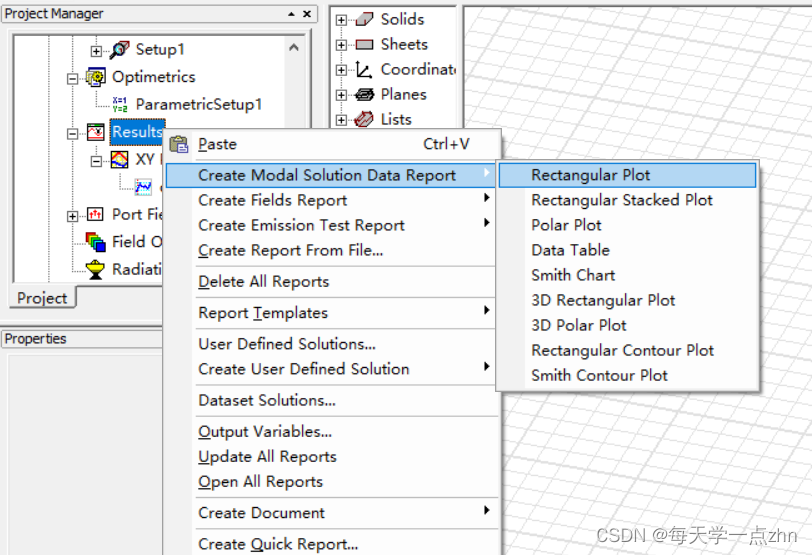Click the Properties panel title
Viewport: 812px width, 555px height.
(x=36, y=339)
